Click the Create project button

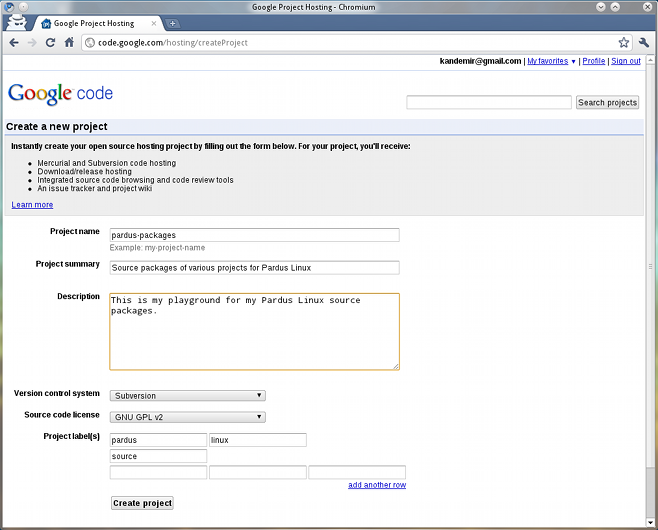142,503
